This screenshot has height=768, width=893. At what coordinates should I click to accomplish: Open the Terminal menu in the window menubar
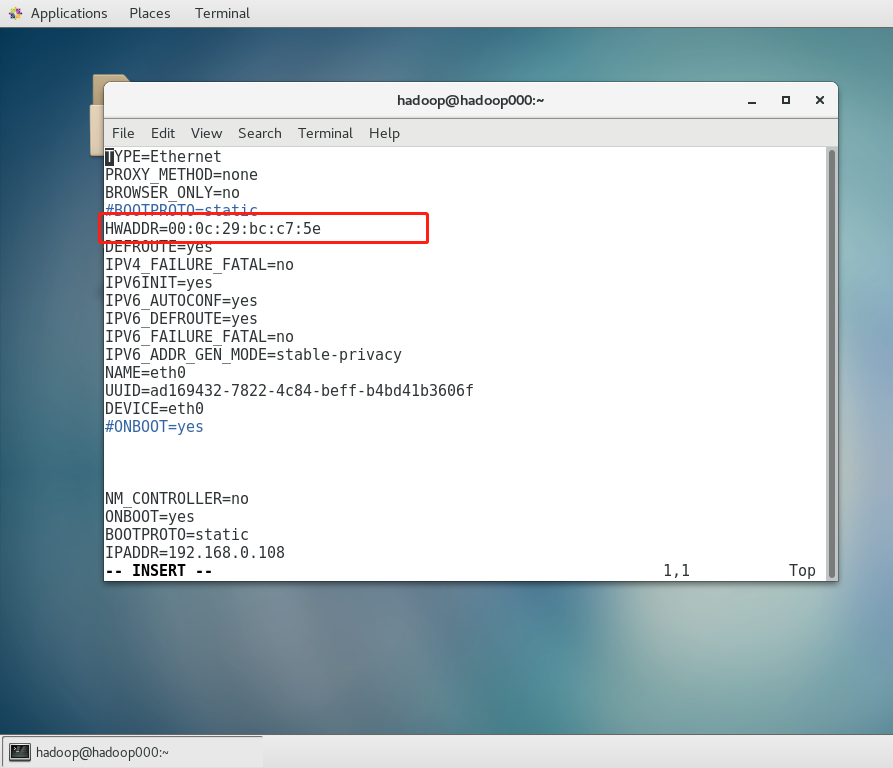pos(325,133)
